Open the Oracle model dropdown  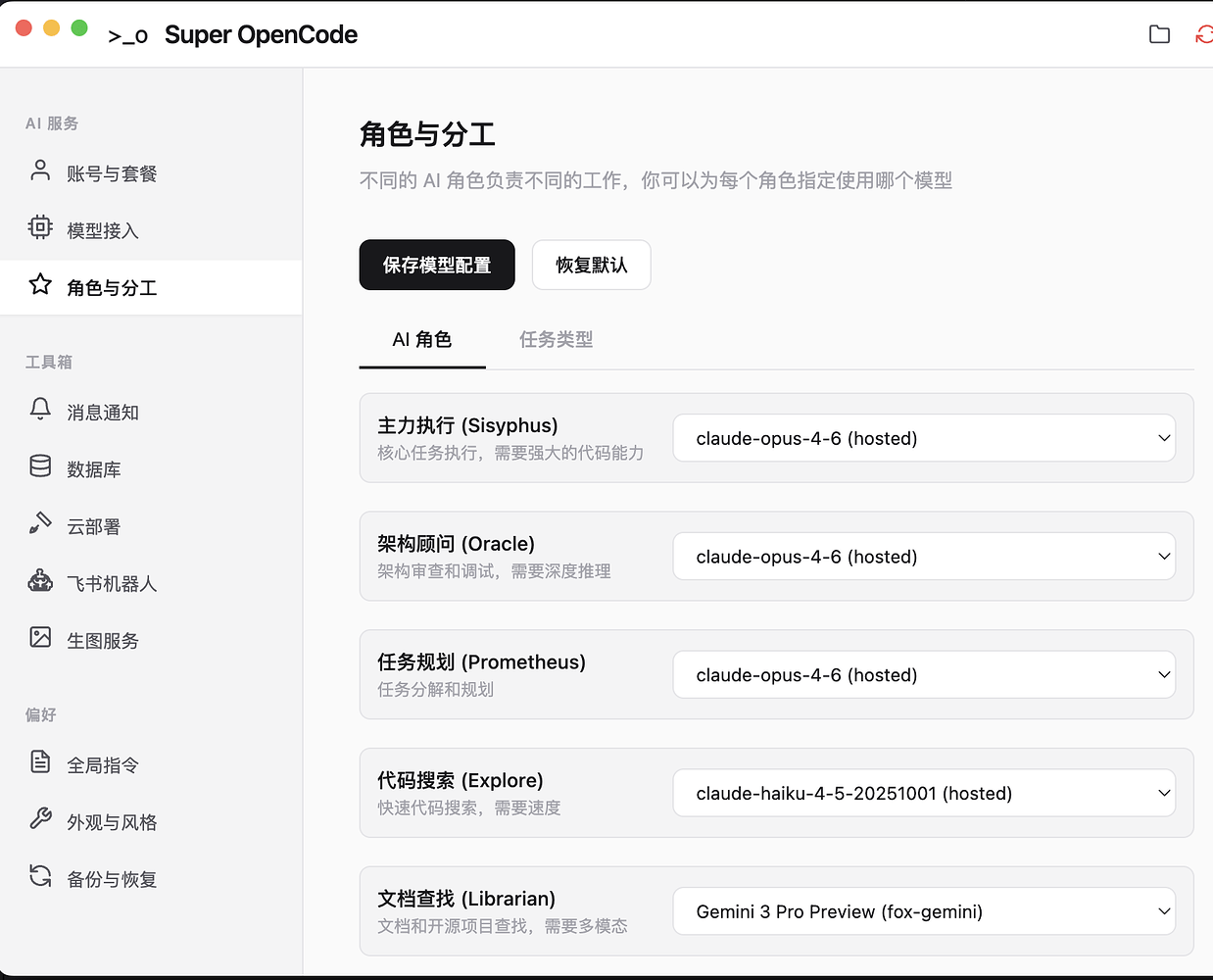pos(924,557)
